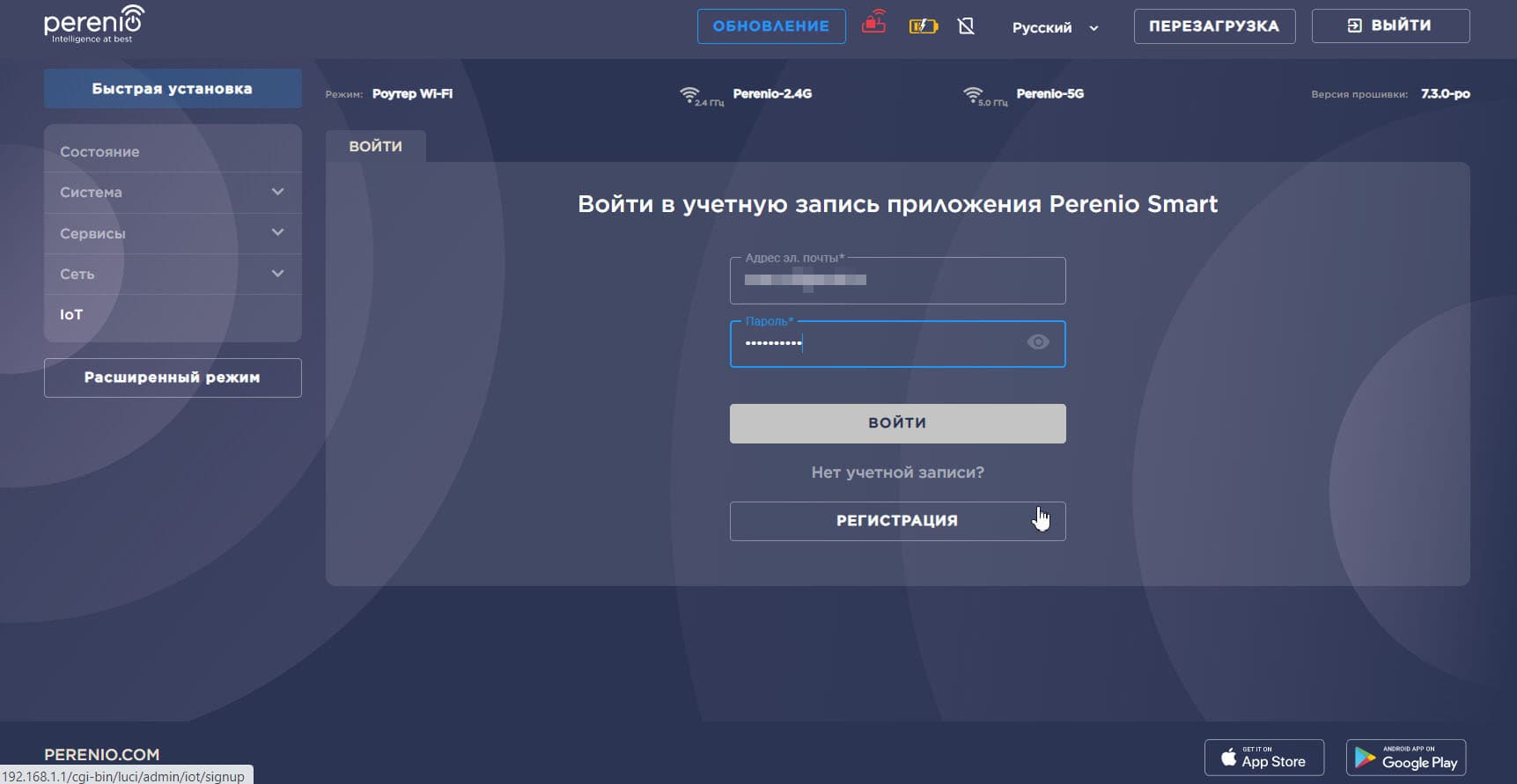Open the Система sidebar section
The height and width of the screenshot is (784, 1517).
pyautogui.click(x=173, y=193)
